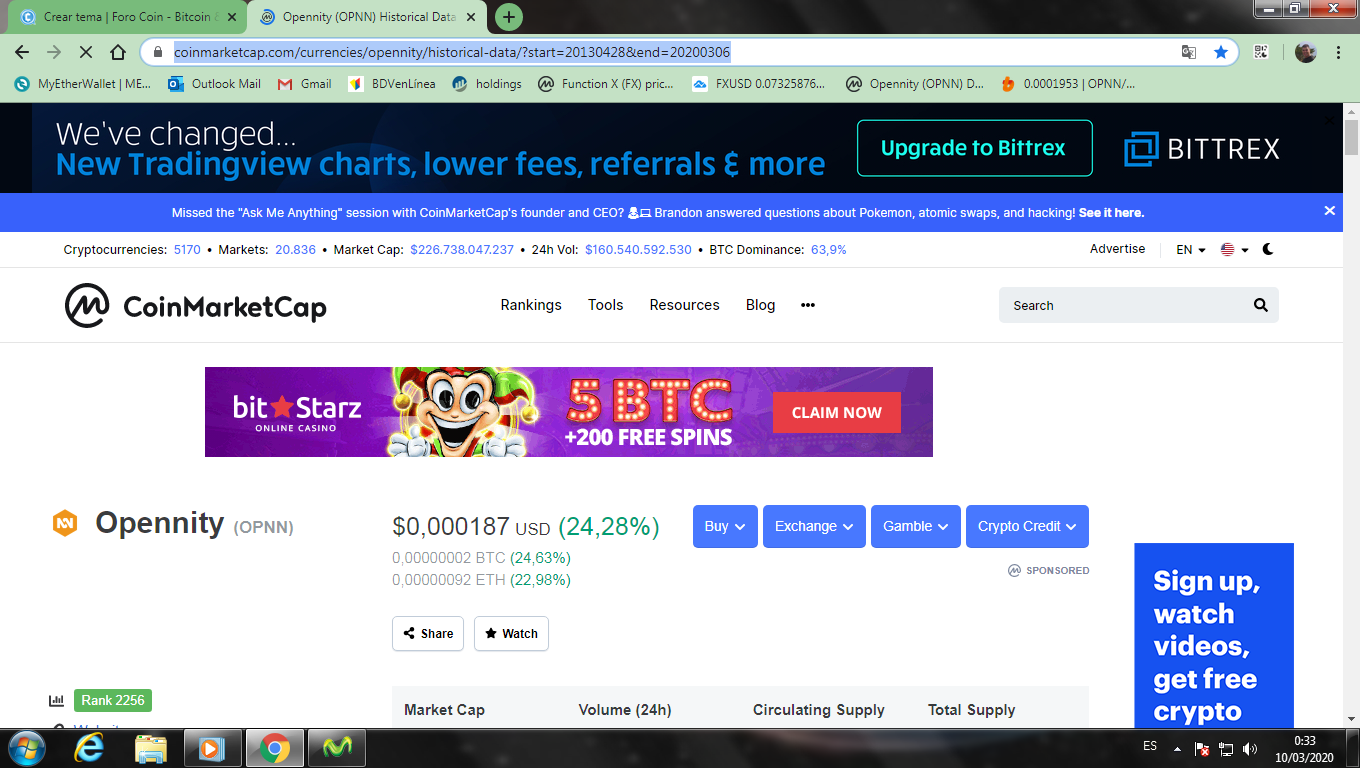The height and width of the screenshot is (768, 1360).
Task: Click the See it here link
Action: [x=1111, y=212]
